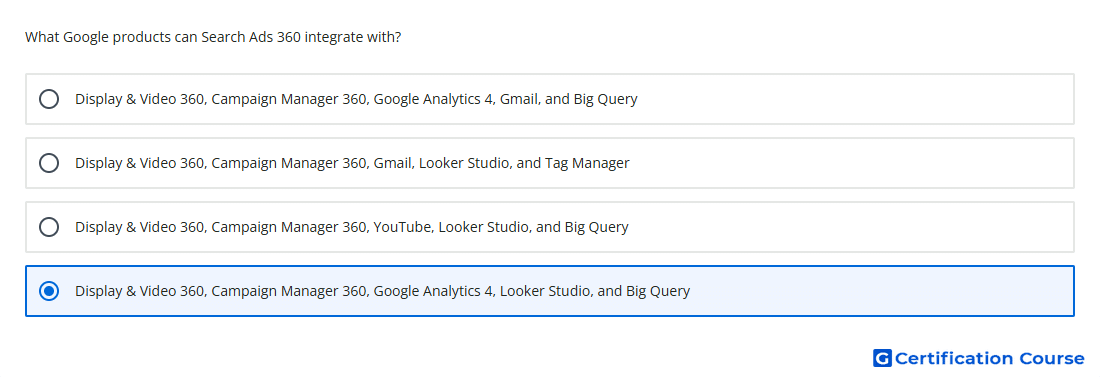Choose radio button for the Tag Manager answer
1100x377 pixels.
coord(49,163)
